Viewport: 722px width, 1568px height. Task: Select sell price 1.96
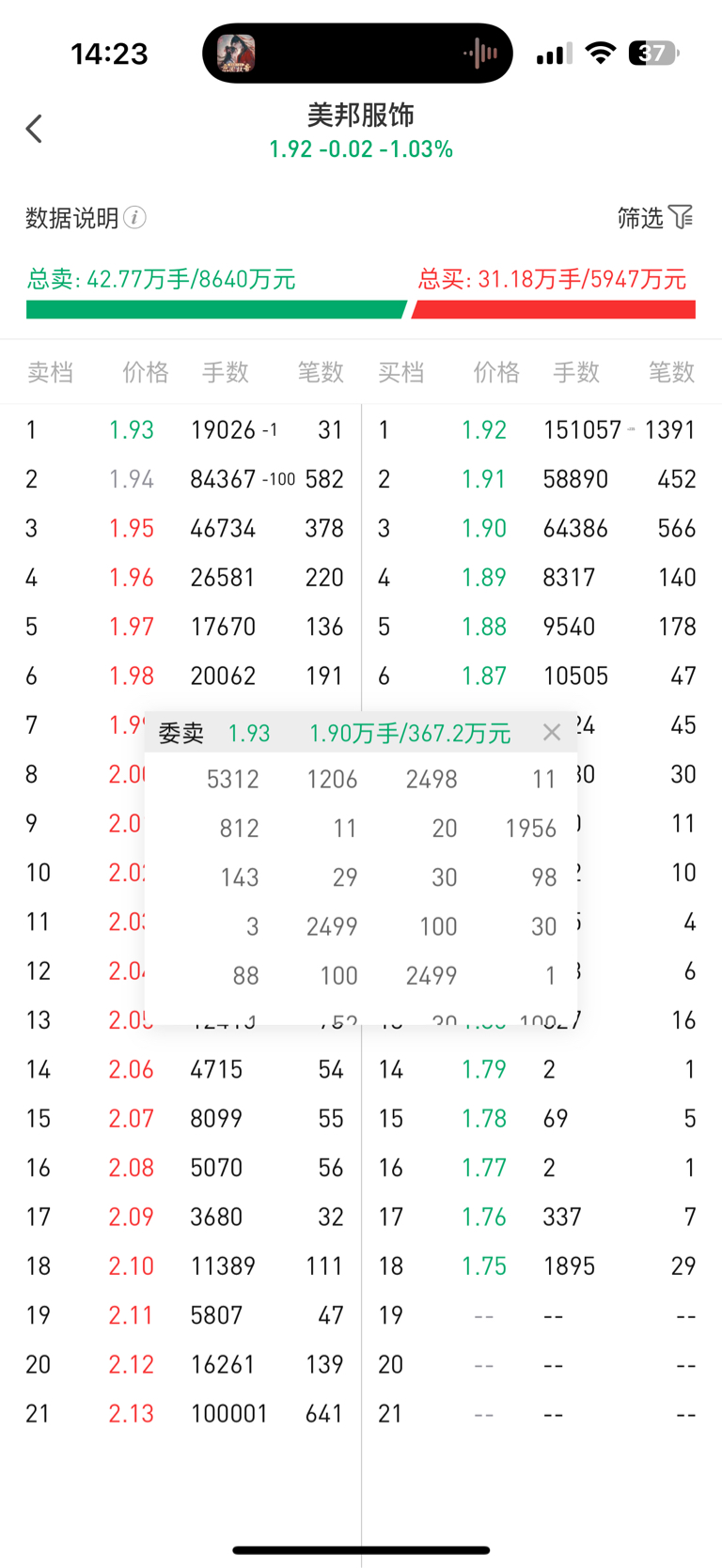point(132,578)
